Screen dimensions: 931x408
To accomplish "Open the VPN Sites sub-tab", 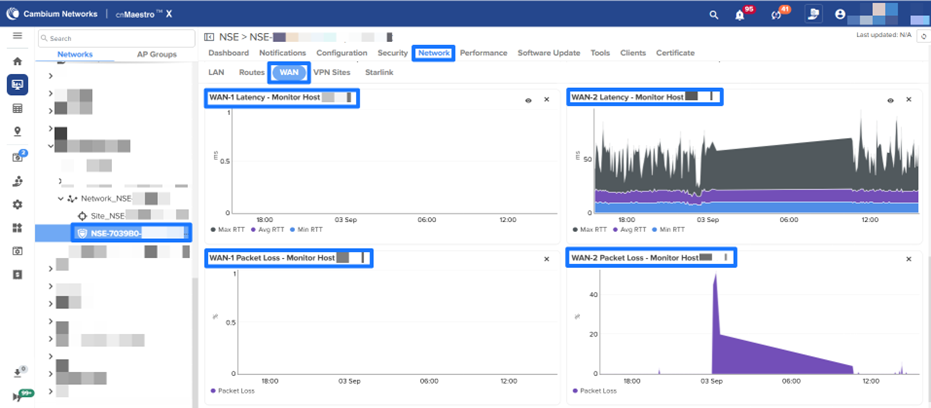I will (334, 73).
